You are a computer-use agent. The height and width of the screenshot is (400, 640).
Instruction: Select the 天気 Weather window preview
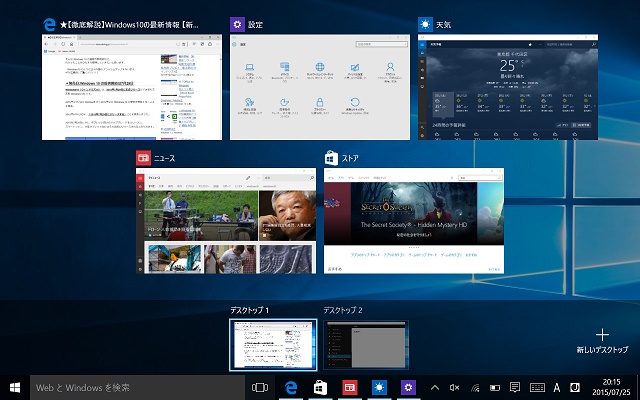508,87
